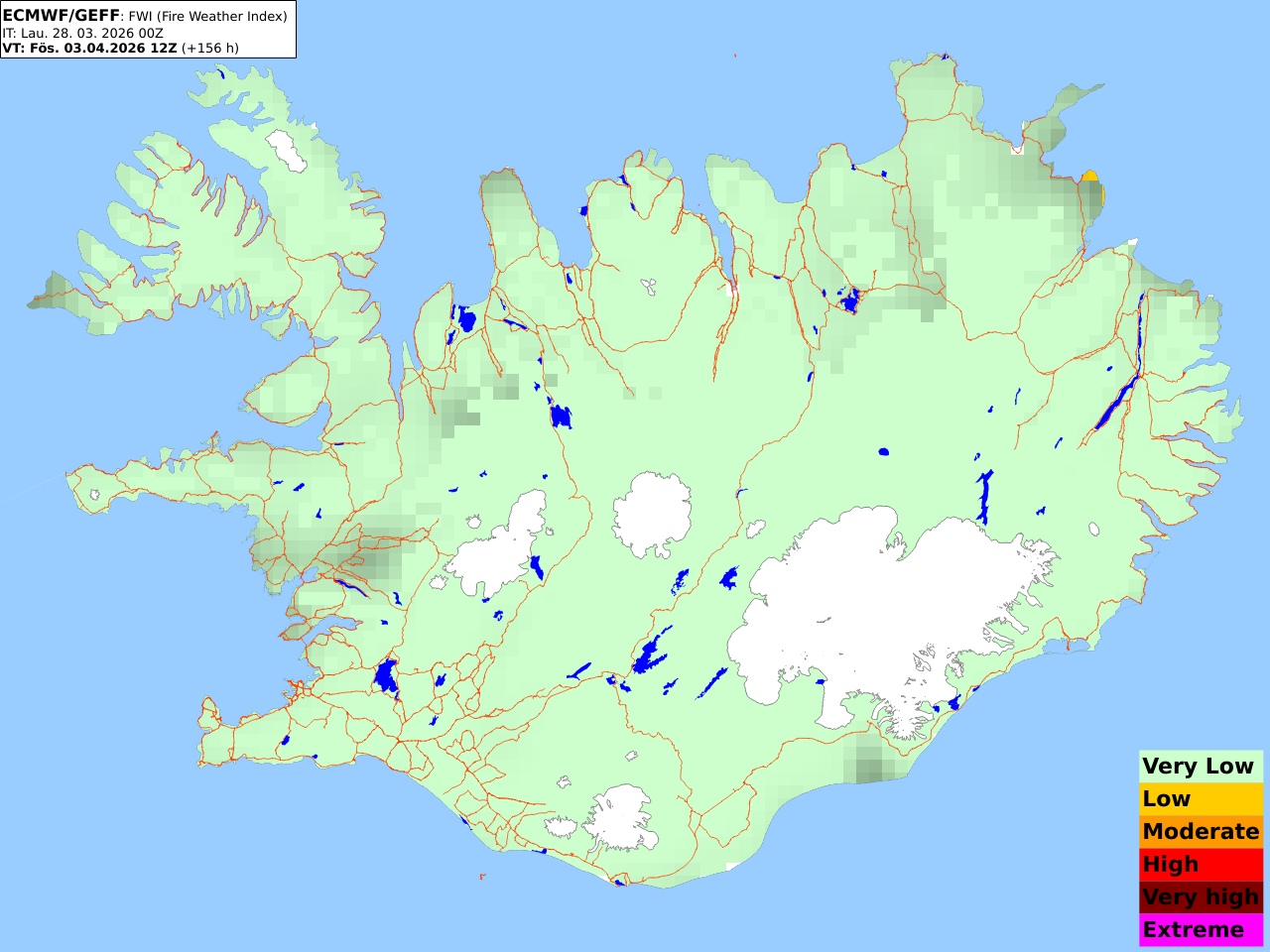Click the High legend swatch
This screenshot has width=1270, height=952.
1201,865
